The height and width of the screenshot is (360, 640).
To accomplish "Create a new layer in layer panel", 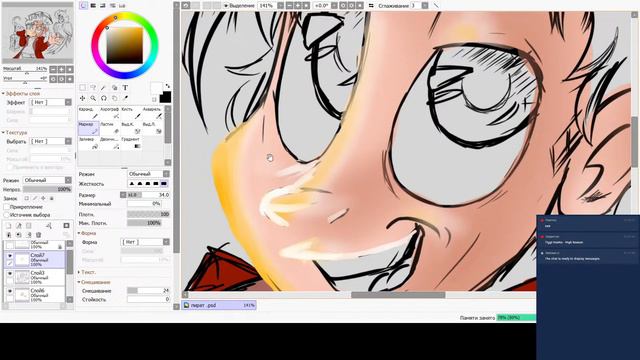I will tap(8, 226).
